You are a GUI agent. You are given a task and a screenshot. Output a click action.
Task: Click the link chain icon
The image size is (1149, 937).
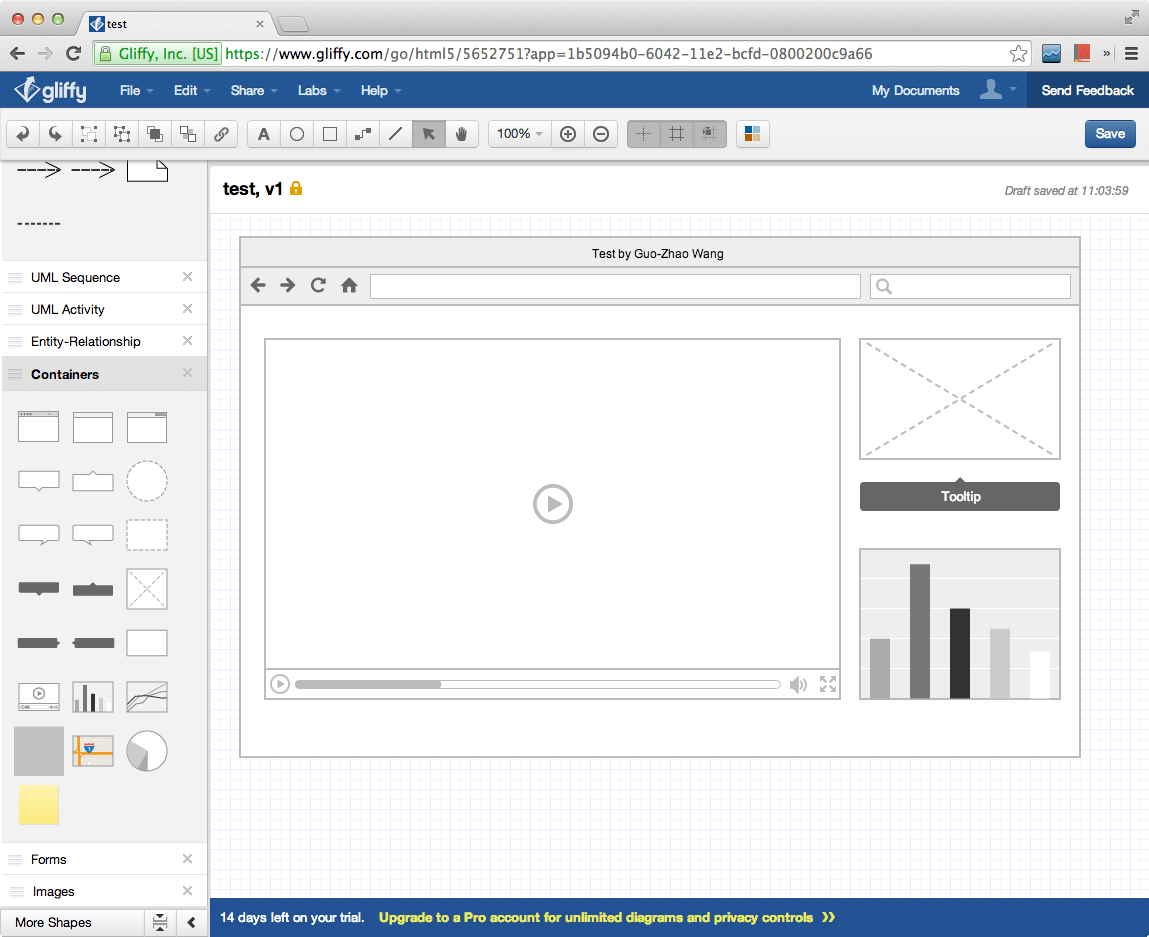pos(221,134)
